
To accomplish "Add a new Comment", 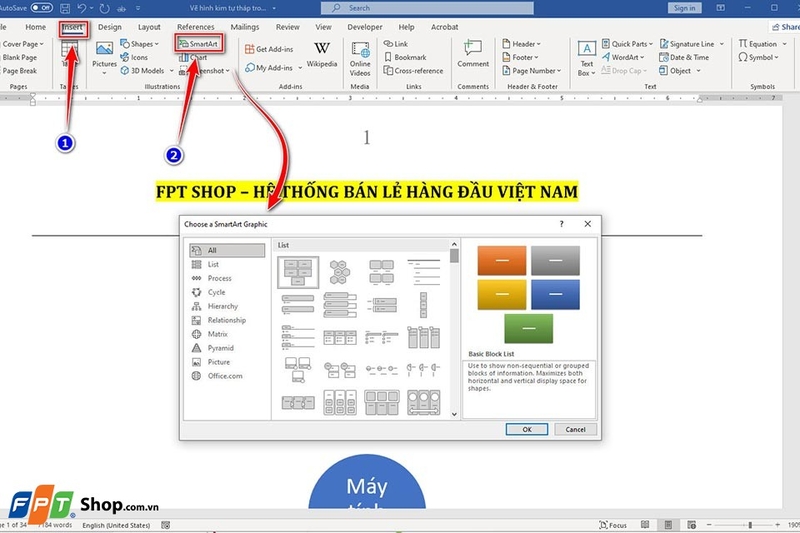I will [473, 54].
